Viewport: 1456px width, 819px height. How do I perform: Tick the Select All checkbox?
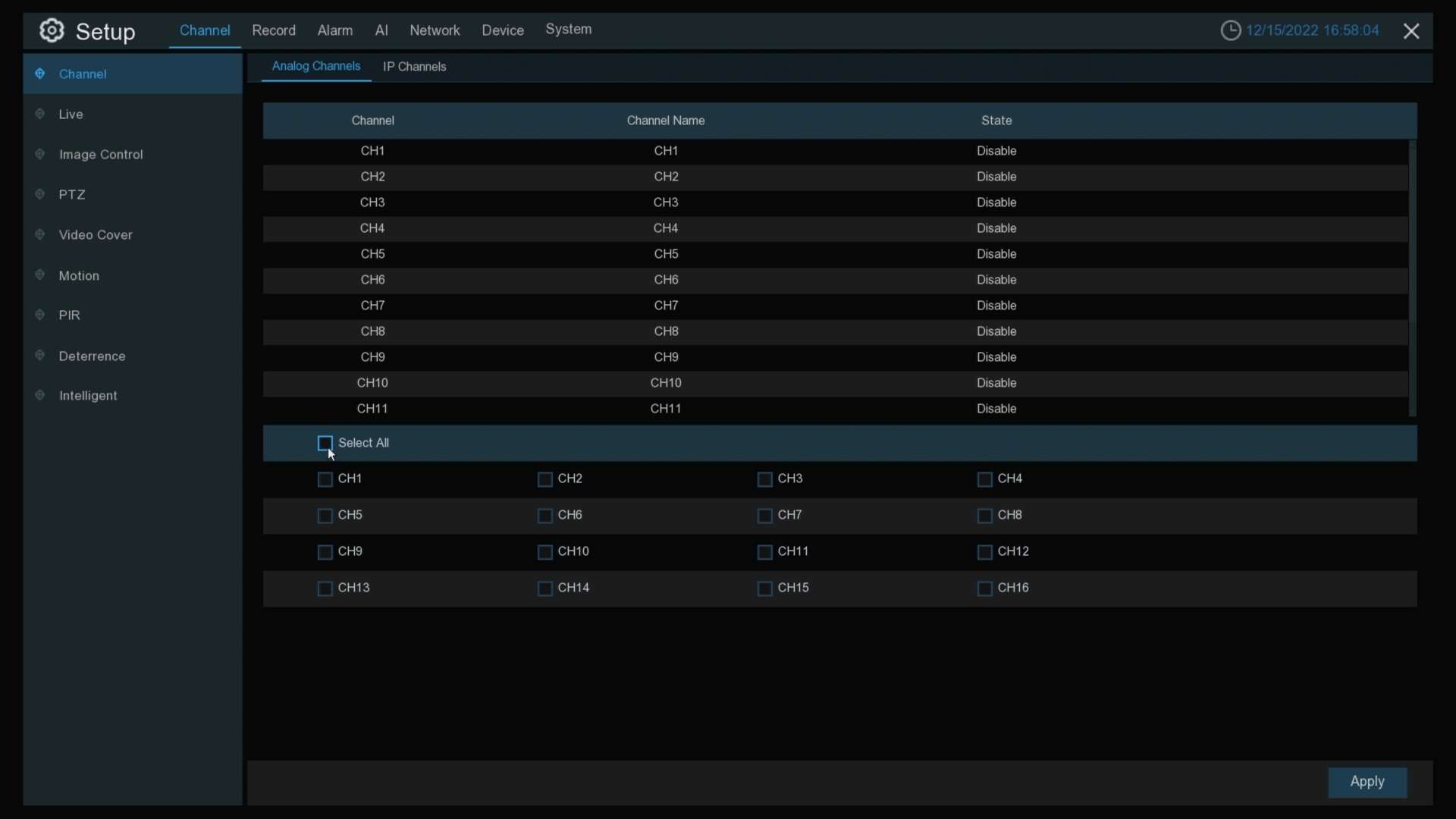325,443
